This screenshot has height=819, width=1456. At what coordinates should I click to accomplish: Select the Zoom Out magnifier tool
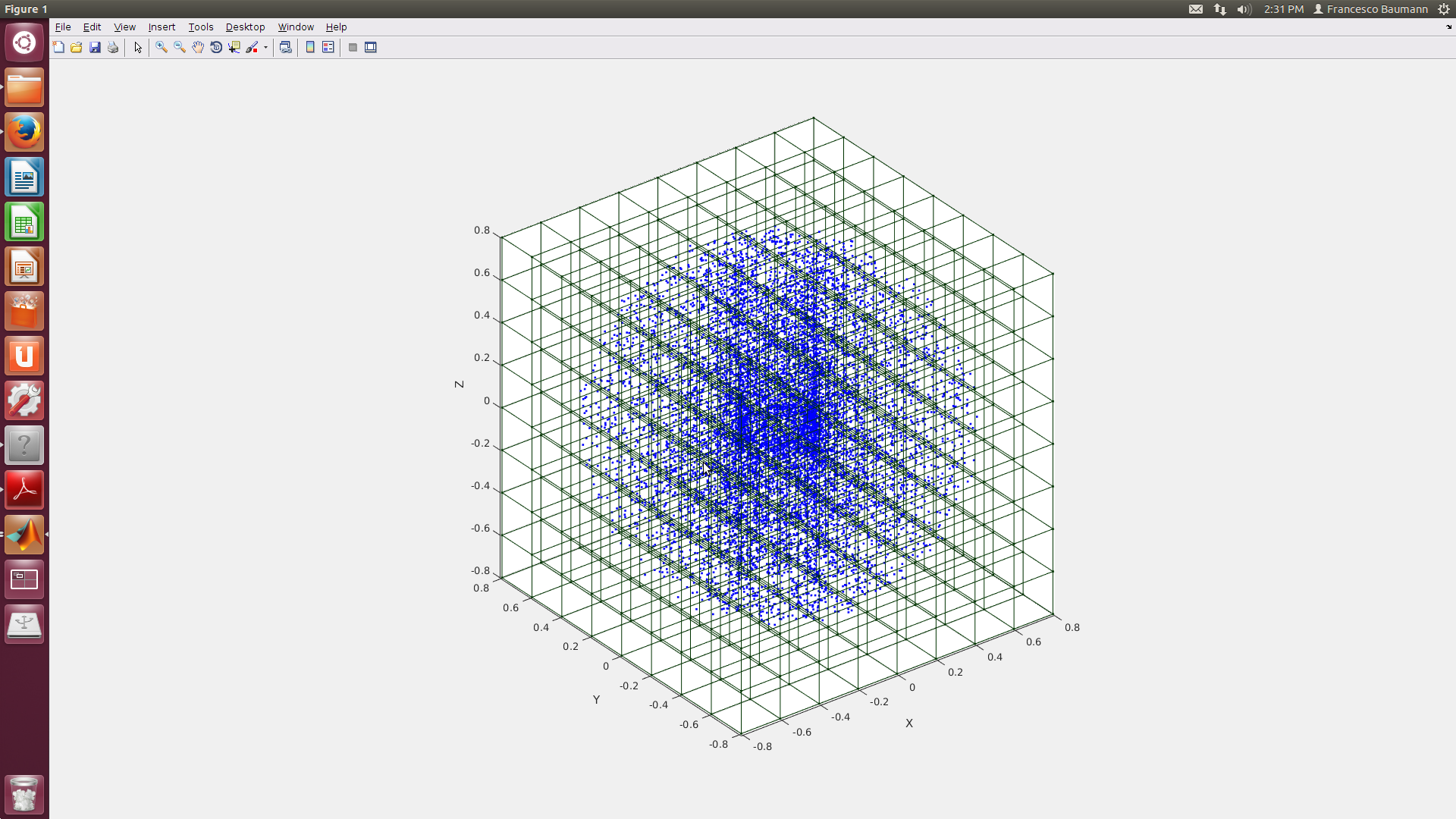(180, 47)
